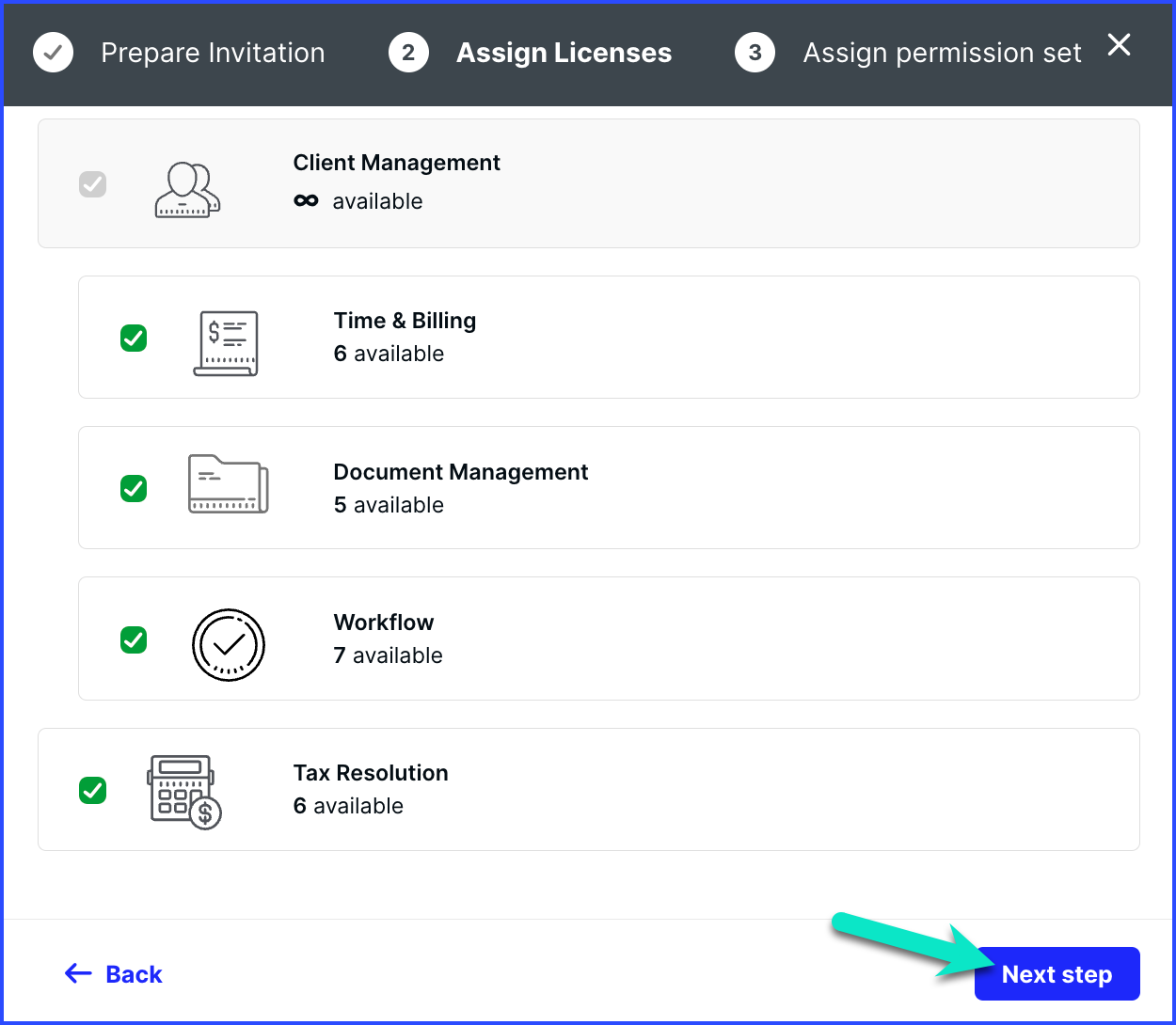Uncheck the Workflow license checkbox
This screenshot has height=1025, width=1176.
(134, 639)
